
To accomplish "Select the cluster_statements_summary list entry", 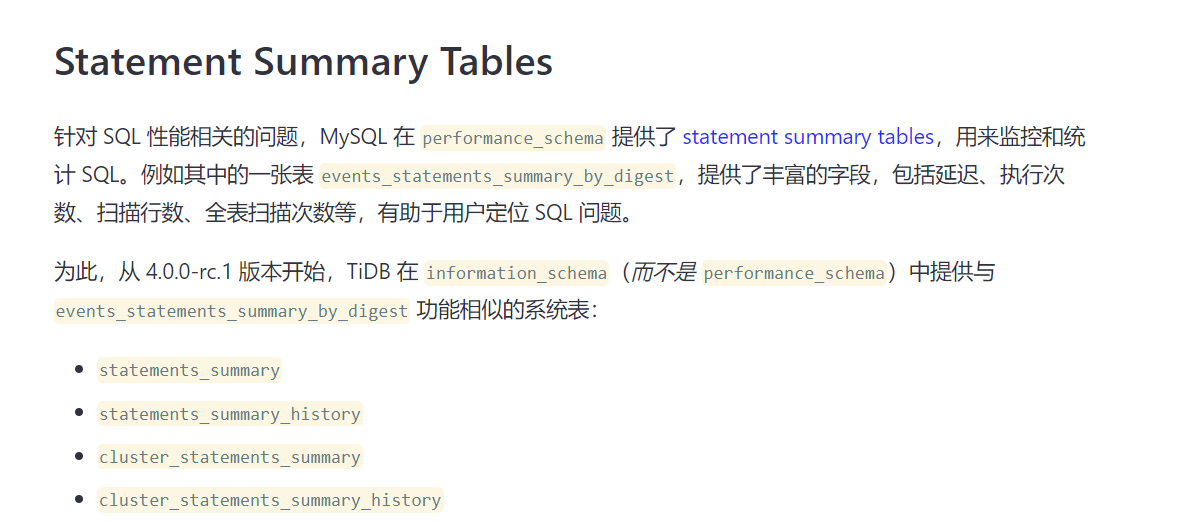I will 230,457.
